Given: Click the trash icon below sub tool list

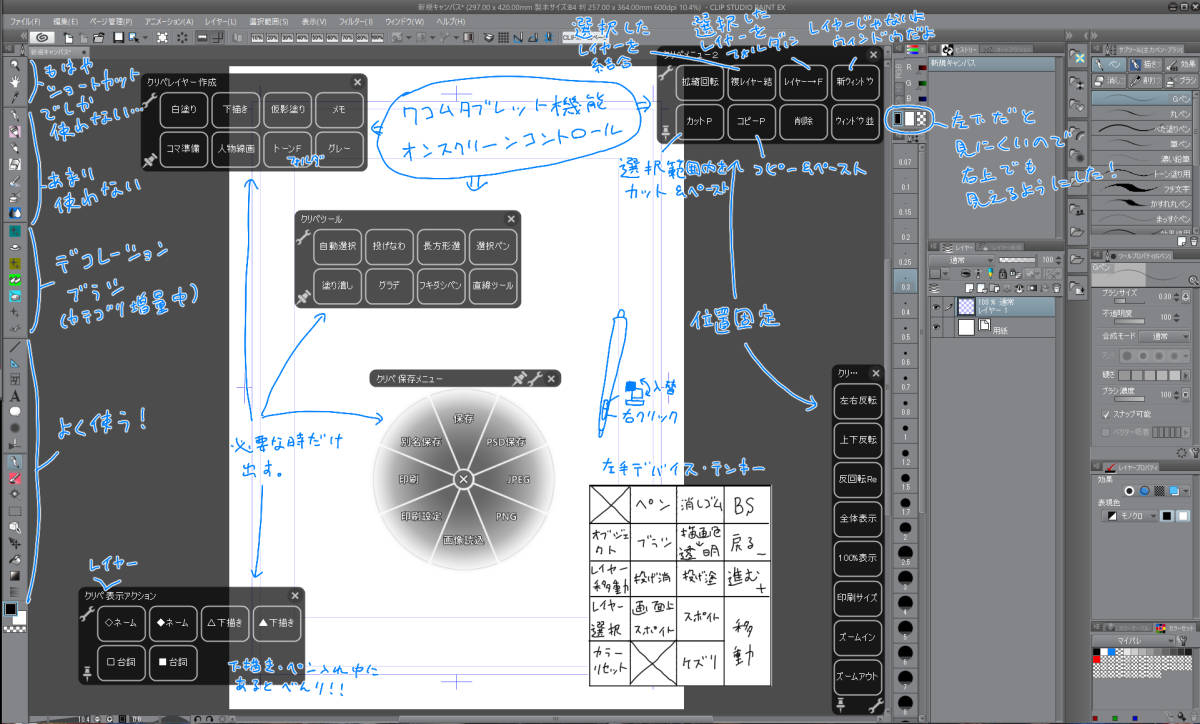Looking at the screenshot, I should tap(1193, 240).
